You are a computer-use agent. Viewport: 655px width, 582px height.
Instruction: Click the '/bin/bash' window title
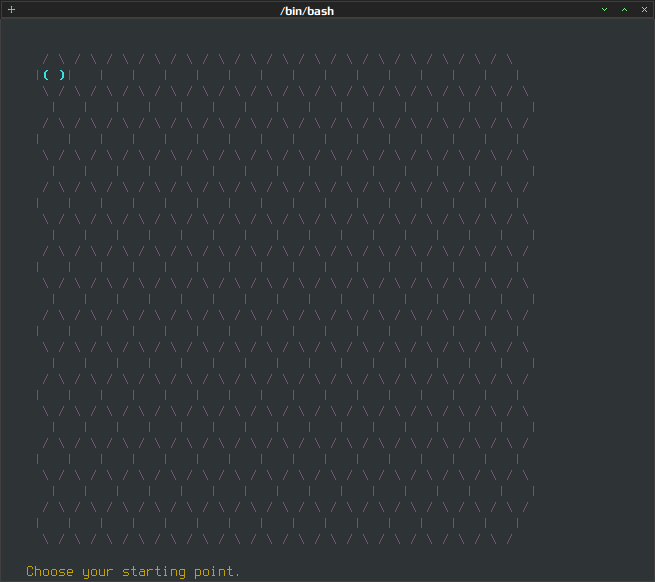point(307,11)
